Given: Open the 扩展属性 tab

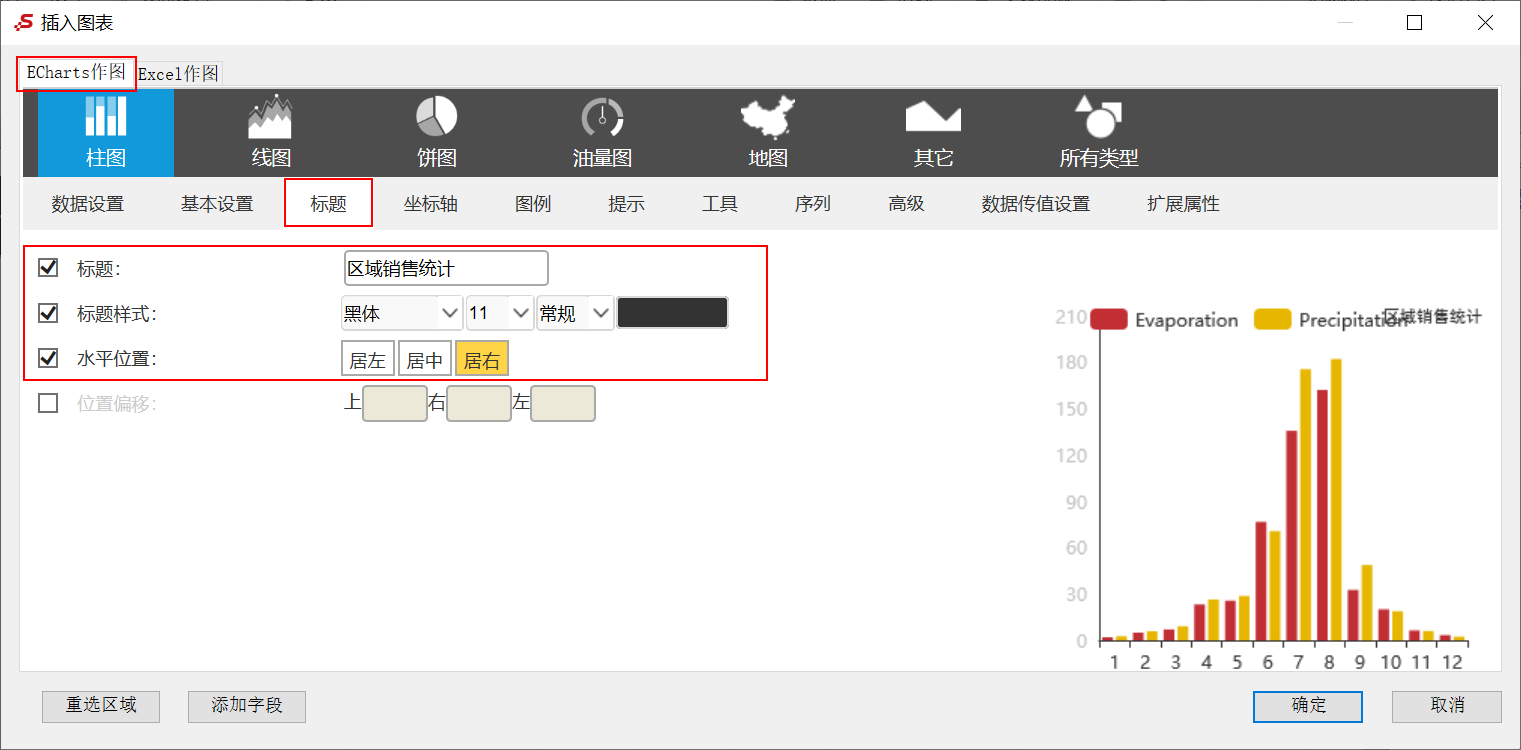Looking at the screenshot, I should [1184, 204].
